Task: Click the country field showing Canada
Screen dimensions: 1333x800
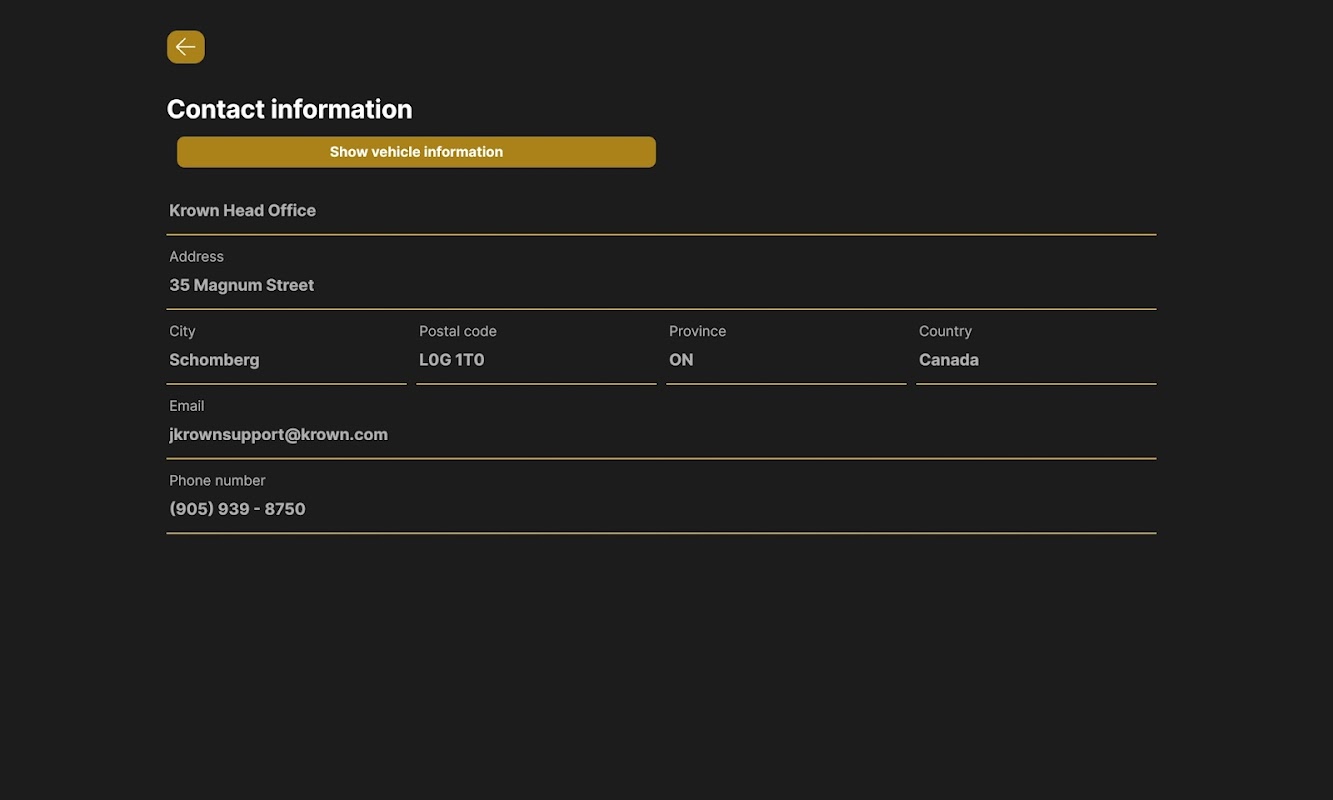Action: point(1036,360)
